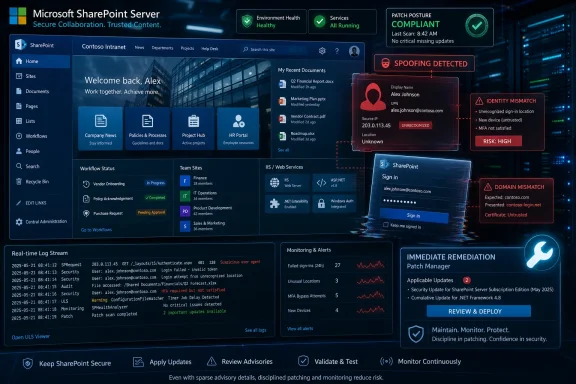The height and width of the screenshot is (384, 576).
Task: Click the ASP.NET code tile
Action: pyautogui.click(x=334, y=183)
